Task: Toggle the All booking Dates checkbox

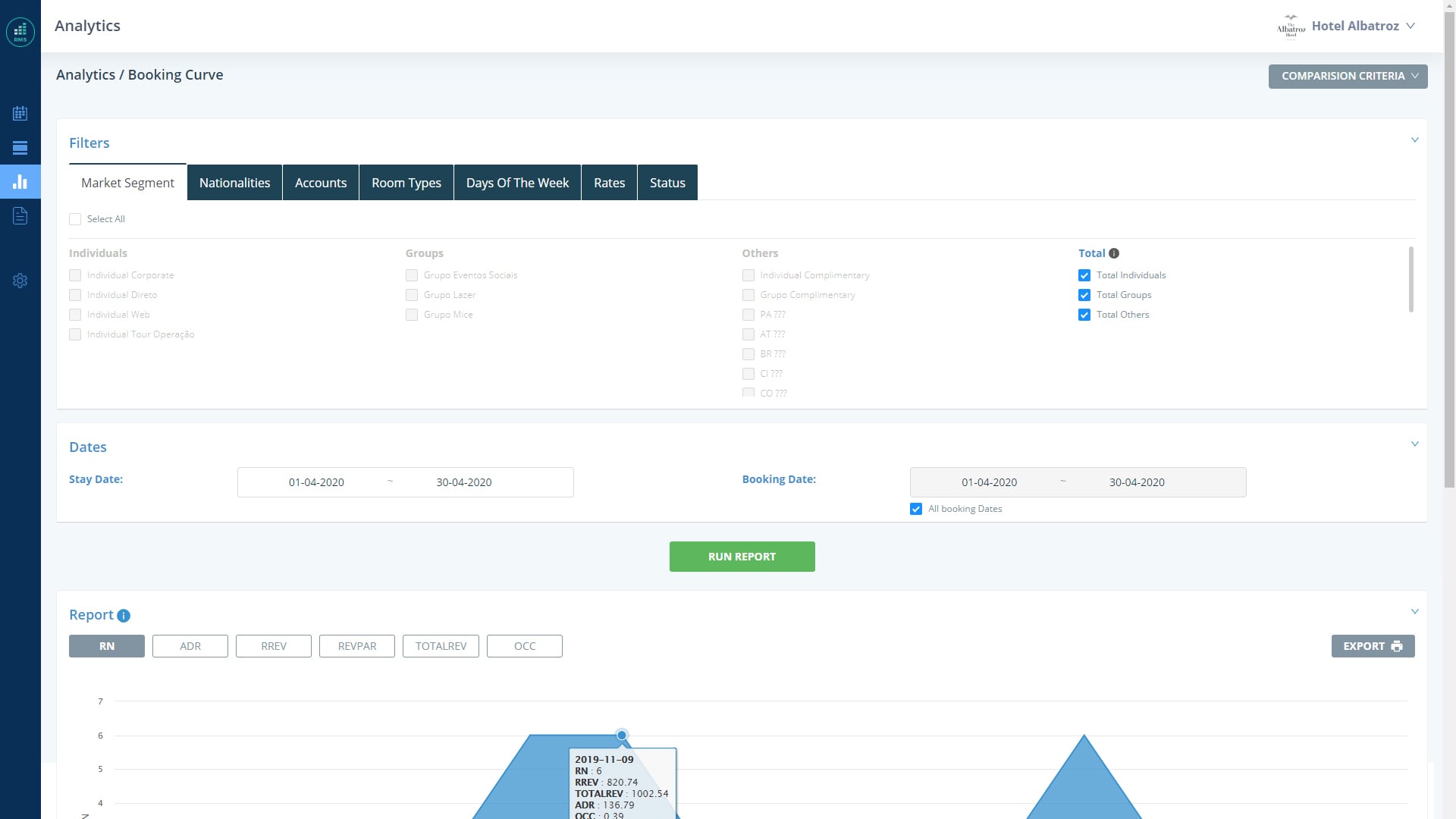Action: (x=916, y=509)
